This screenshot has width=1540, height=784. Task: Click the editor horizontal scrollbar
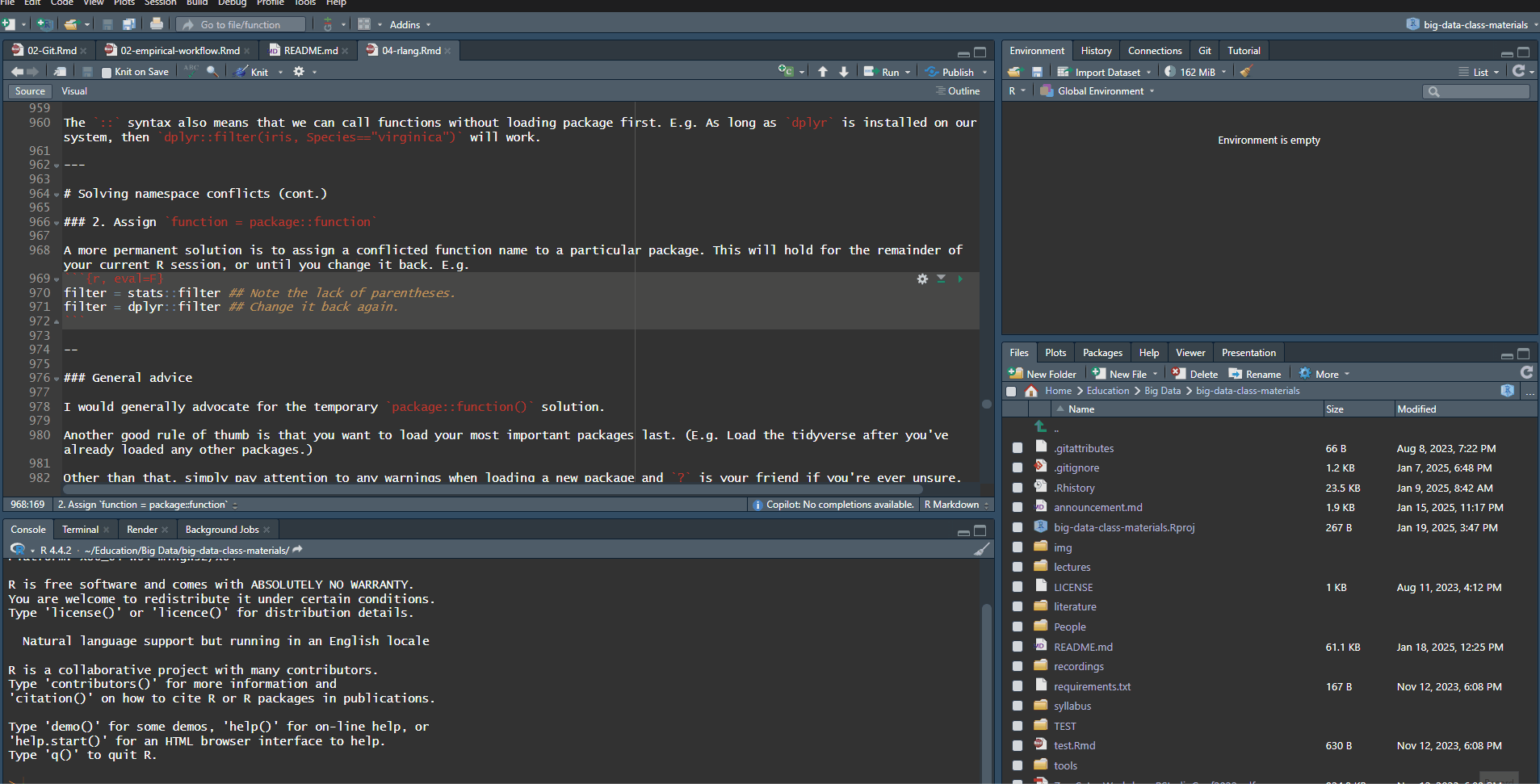click(x=493, y=489)
